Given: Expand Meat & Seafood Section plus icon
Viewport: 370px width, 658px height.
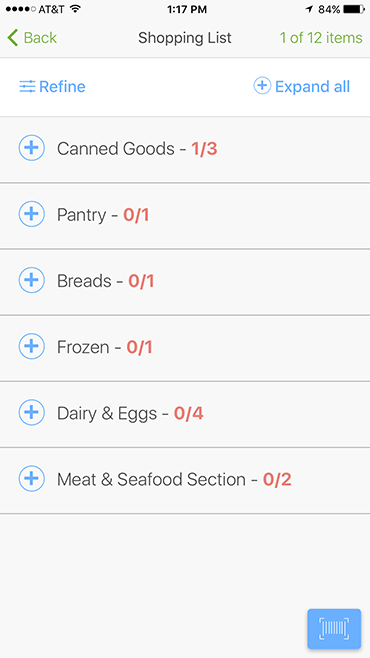Looking at the screenshot, I should point(31,478).
